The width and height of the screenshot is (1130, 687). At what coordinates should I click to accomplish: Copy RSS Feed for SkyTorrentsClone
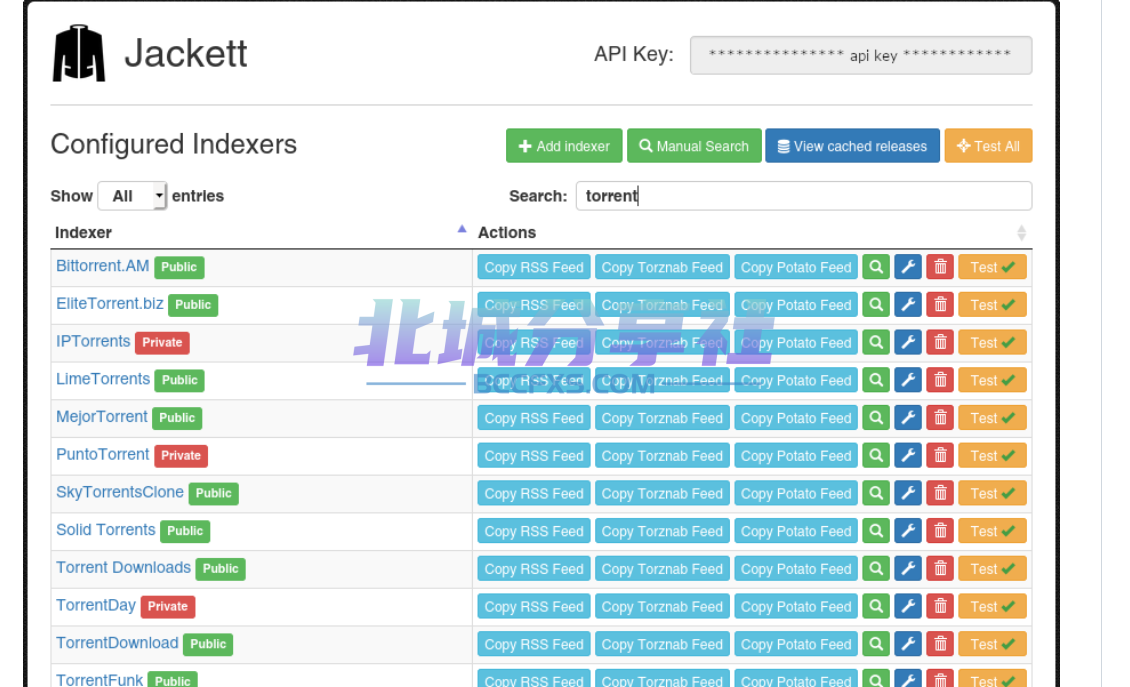click(x=534, y=493)
